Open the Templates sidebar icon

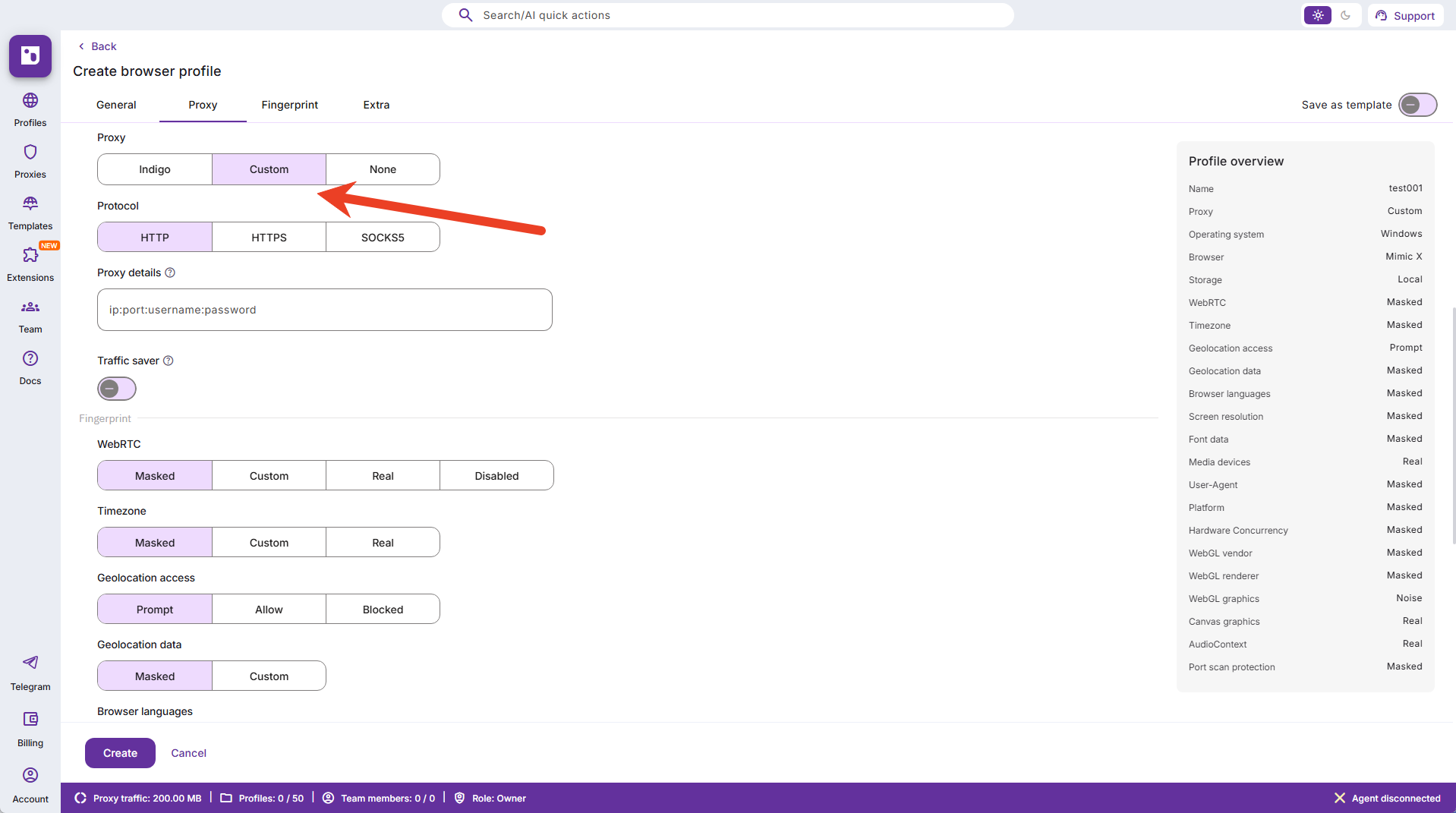(30, 204)
